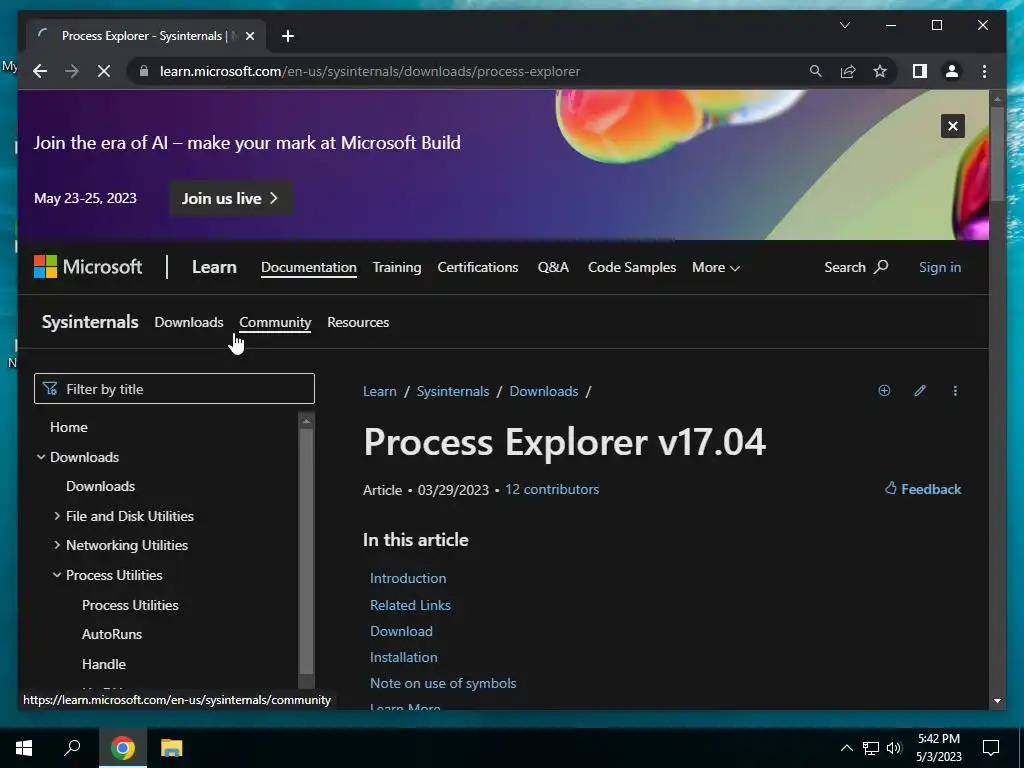Jump to the Download section

(401, 632)
